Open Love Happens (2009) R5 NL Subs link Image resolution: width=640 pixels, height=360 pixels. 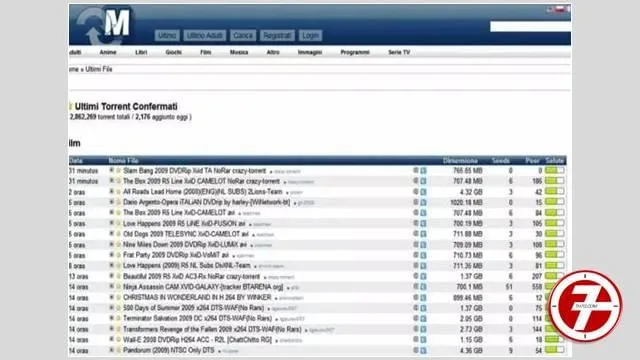187,266
